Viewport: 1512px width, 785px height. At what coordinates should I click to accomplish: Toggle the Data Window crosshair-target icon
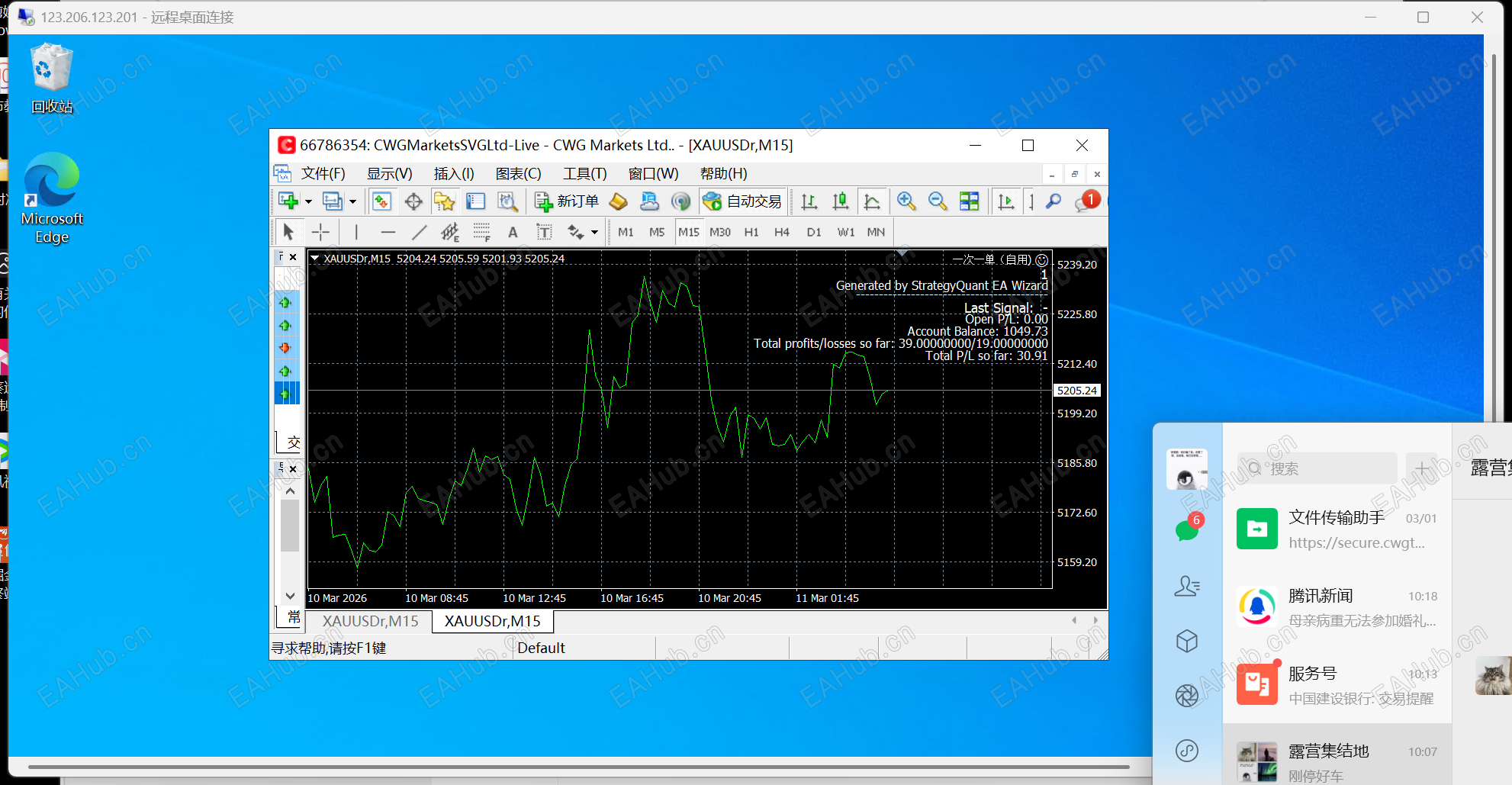[413, 201]
